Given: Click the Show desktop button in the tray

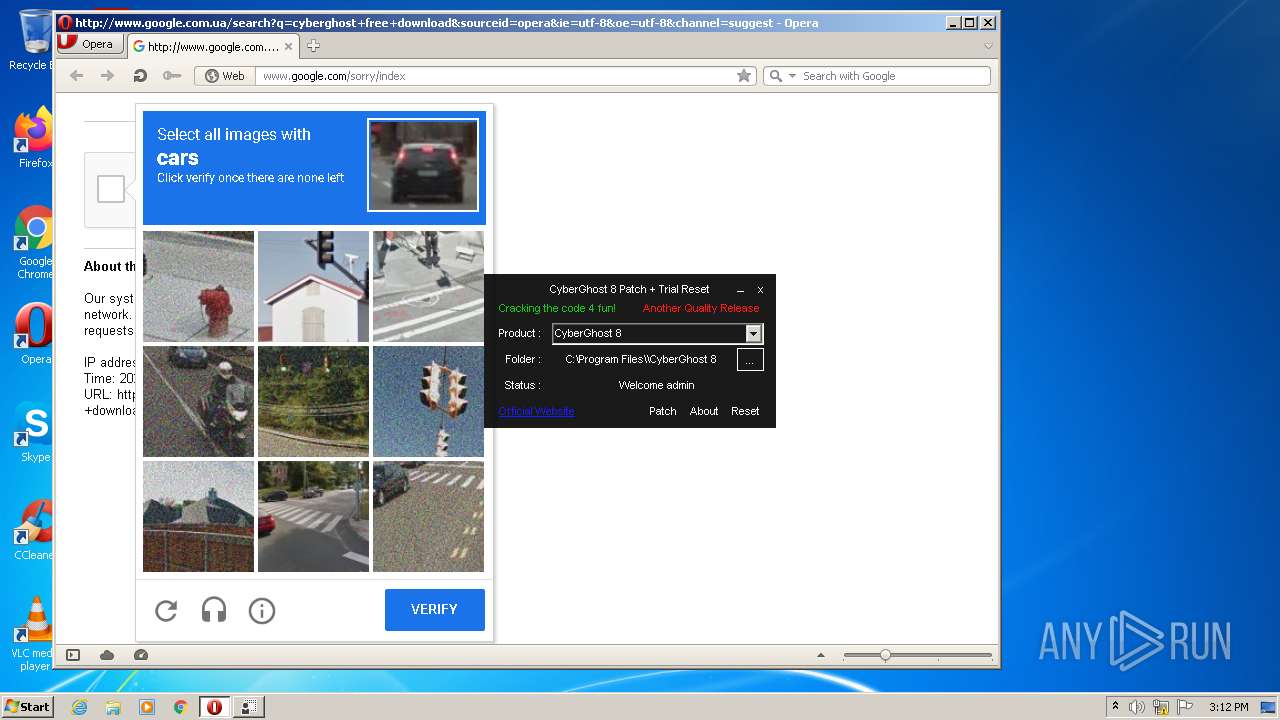Looking at the screenshot, I should tap(1269, 707).
